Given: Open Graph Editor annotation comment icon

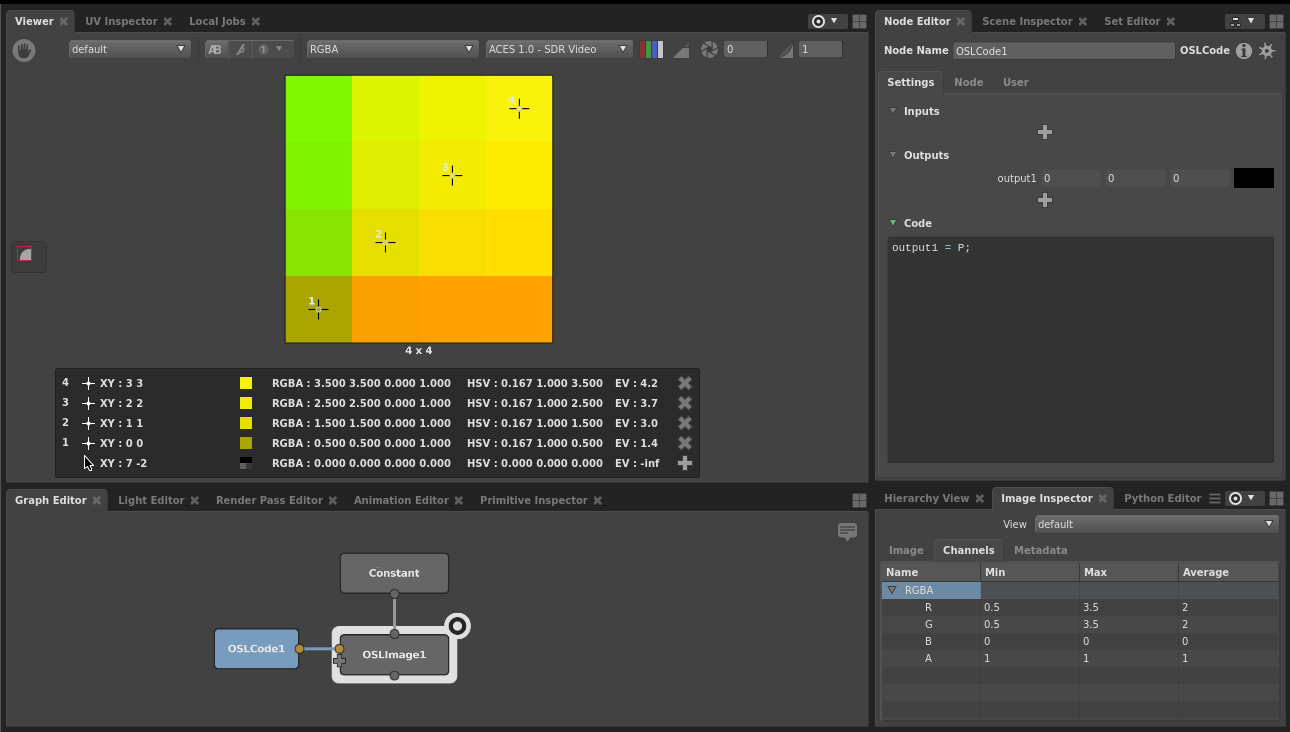Looking at the screenshot, I should coord(847,531).
